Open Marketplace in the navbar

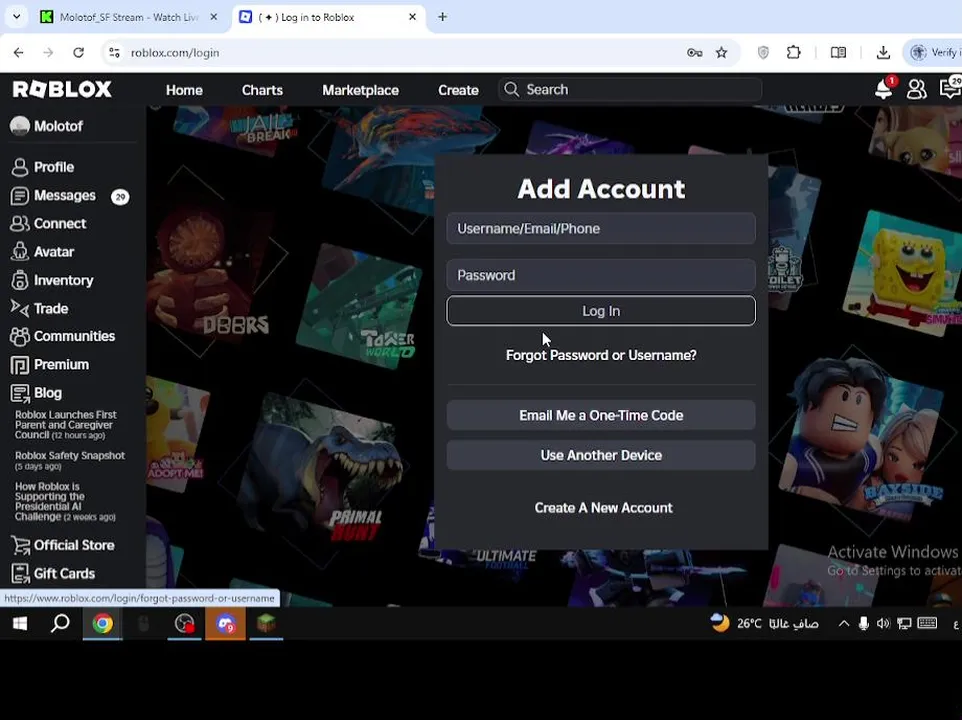(x=361, y=90)
